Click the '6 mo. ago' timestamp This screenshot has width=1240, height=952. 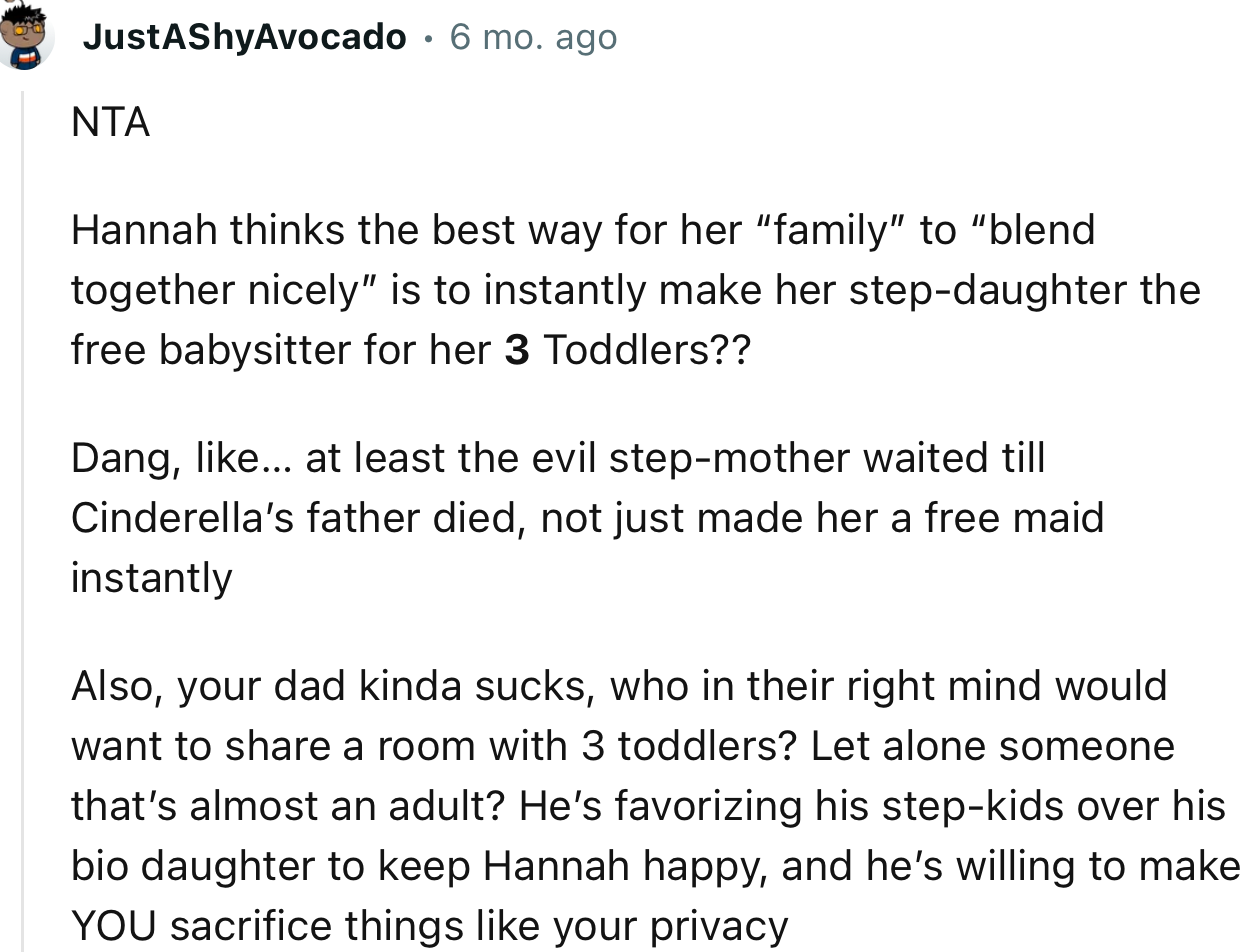point(533,37)
